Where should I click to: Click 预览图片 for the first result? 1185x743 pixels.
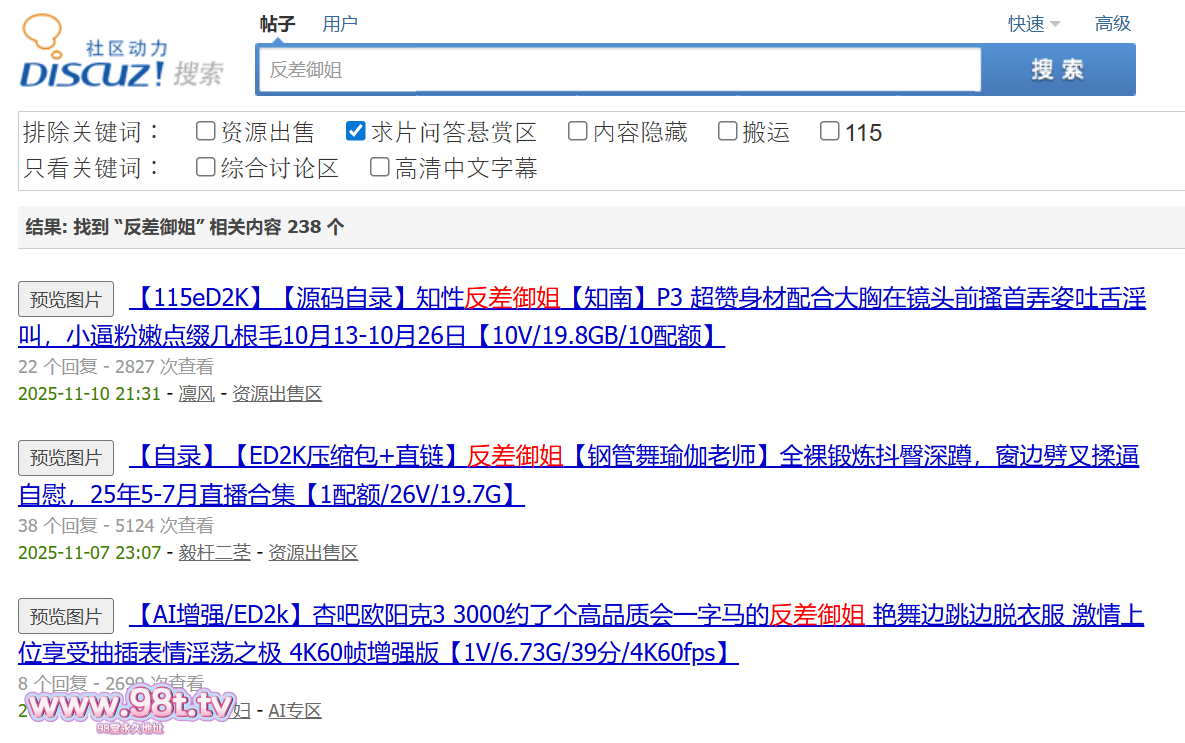(x=66, y=299)
